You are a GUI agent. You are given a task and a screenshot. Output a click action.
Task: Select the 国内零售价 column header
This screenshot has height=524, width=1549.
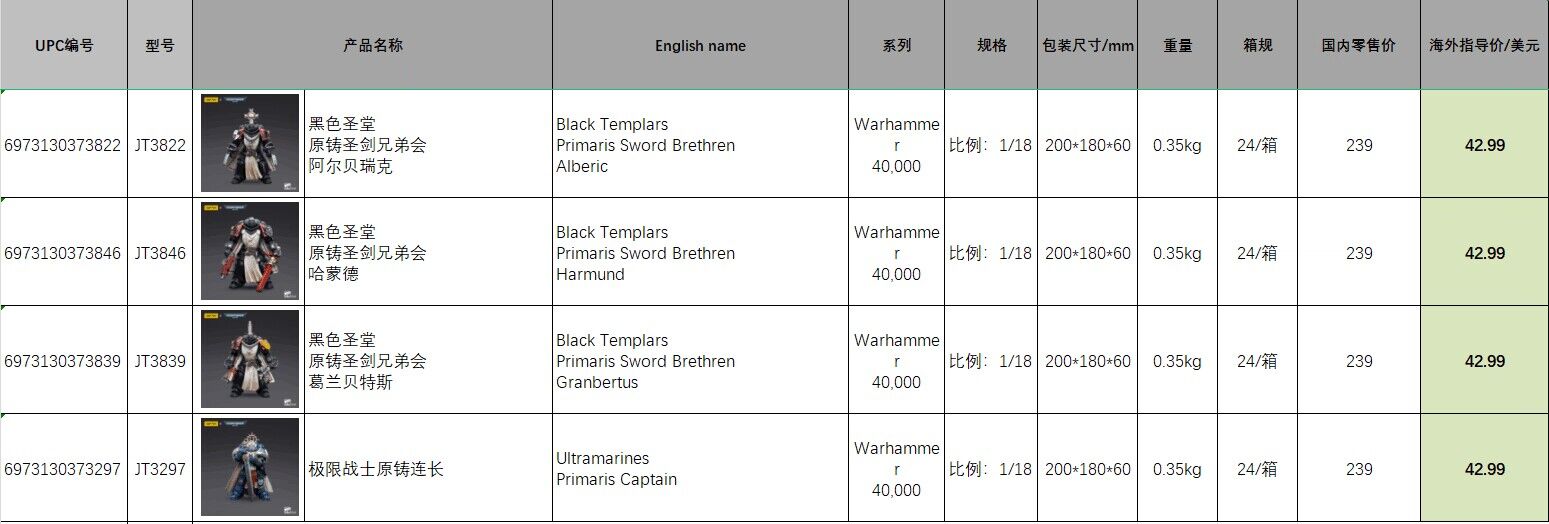tap(1358, 45)
